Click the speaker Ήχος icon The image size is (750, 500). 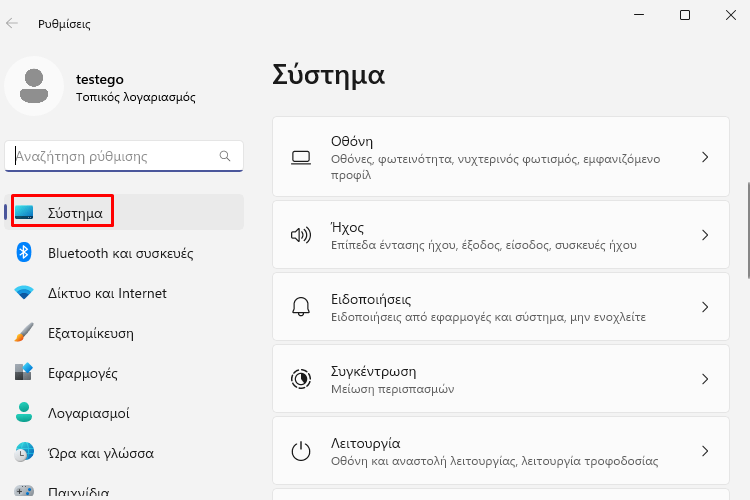tap(301, 235)
